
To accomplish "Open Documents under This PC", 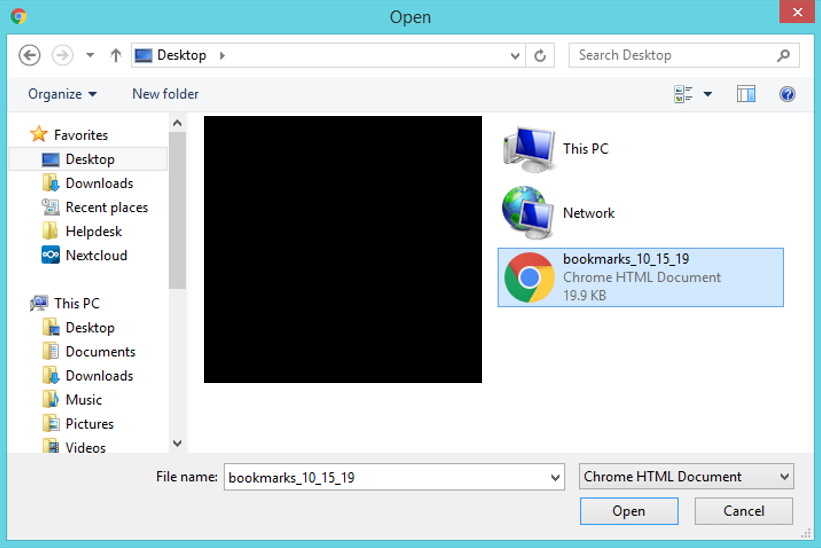I will tap(100, 352).
